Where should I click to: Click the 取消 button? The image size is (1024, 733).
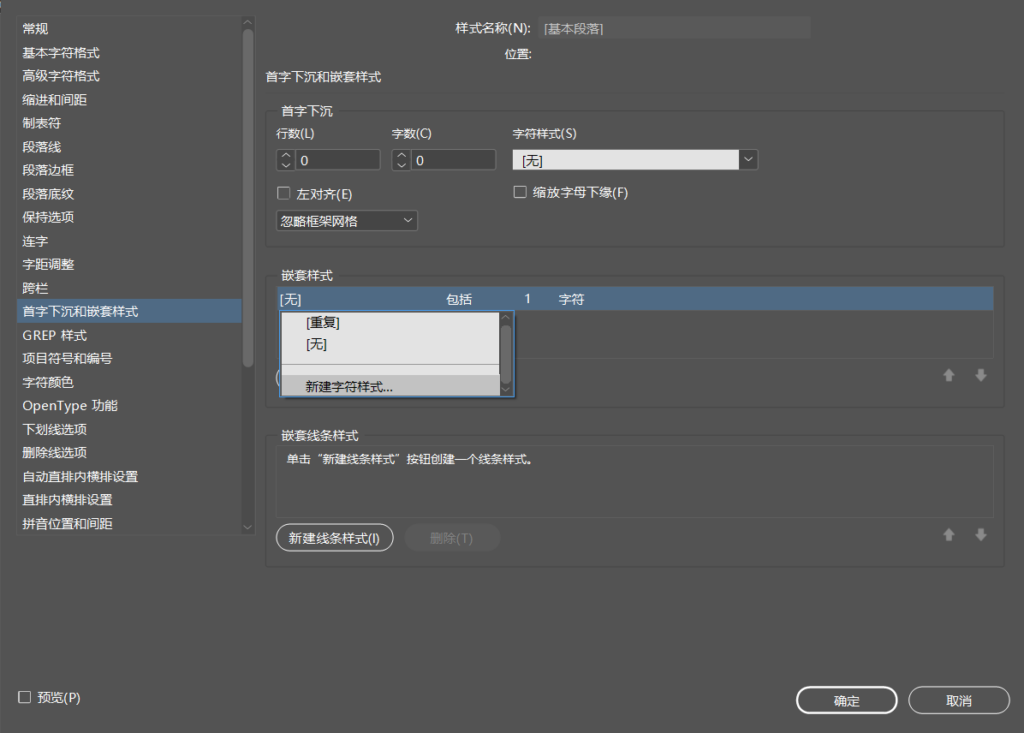[958, 701]
